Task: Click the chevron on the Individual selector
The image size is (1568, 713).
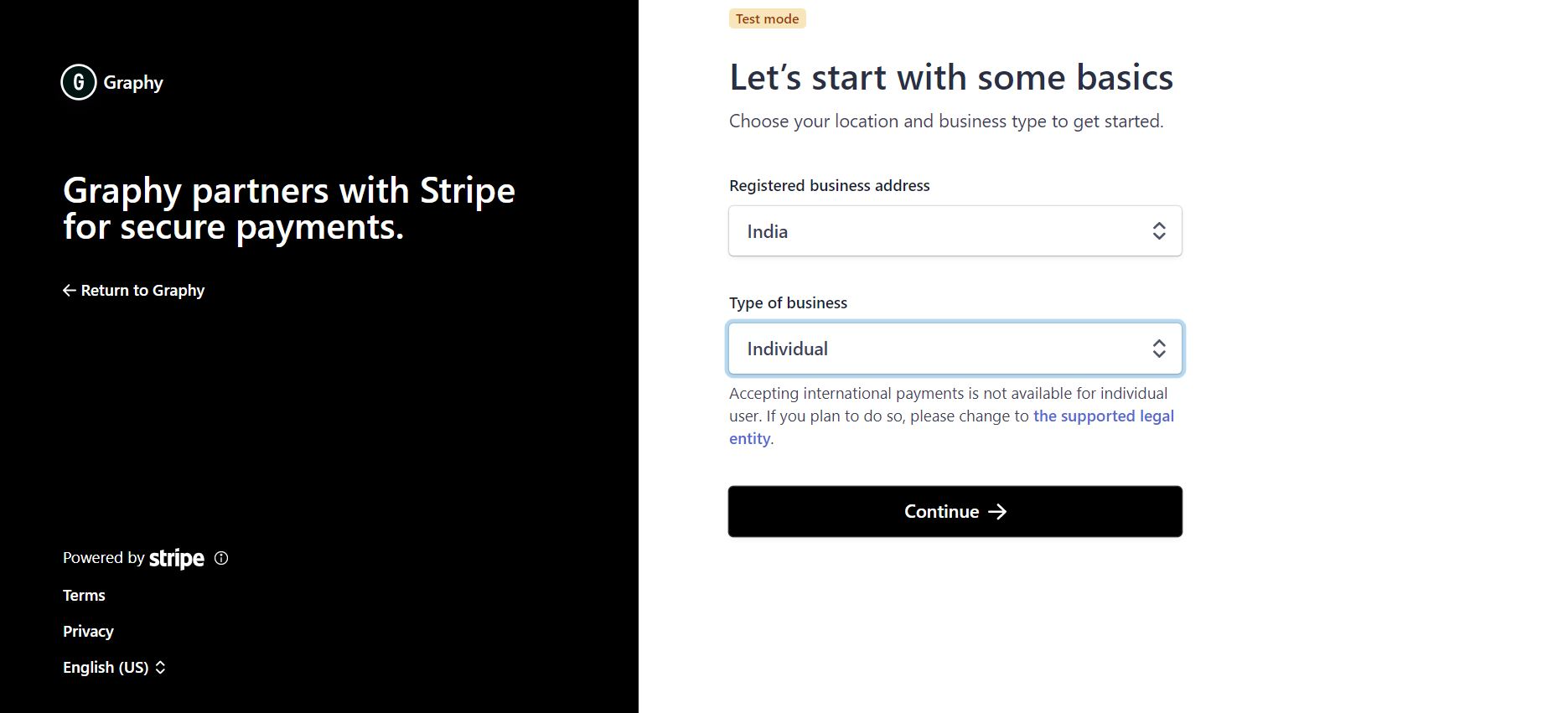Action: [1160, 348]
